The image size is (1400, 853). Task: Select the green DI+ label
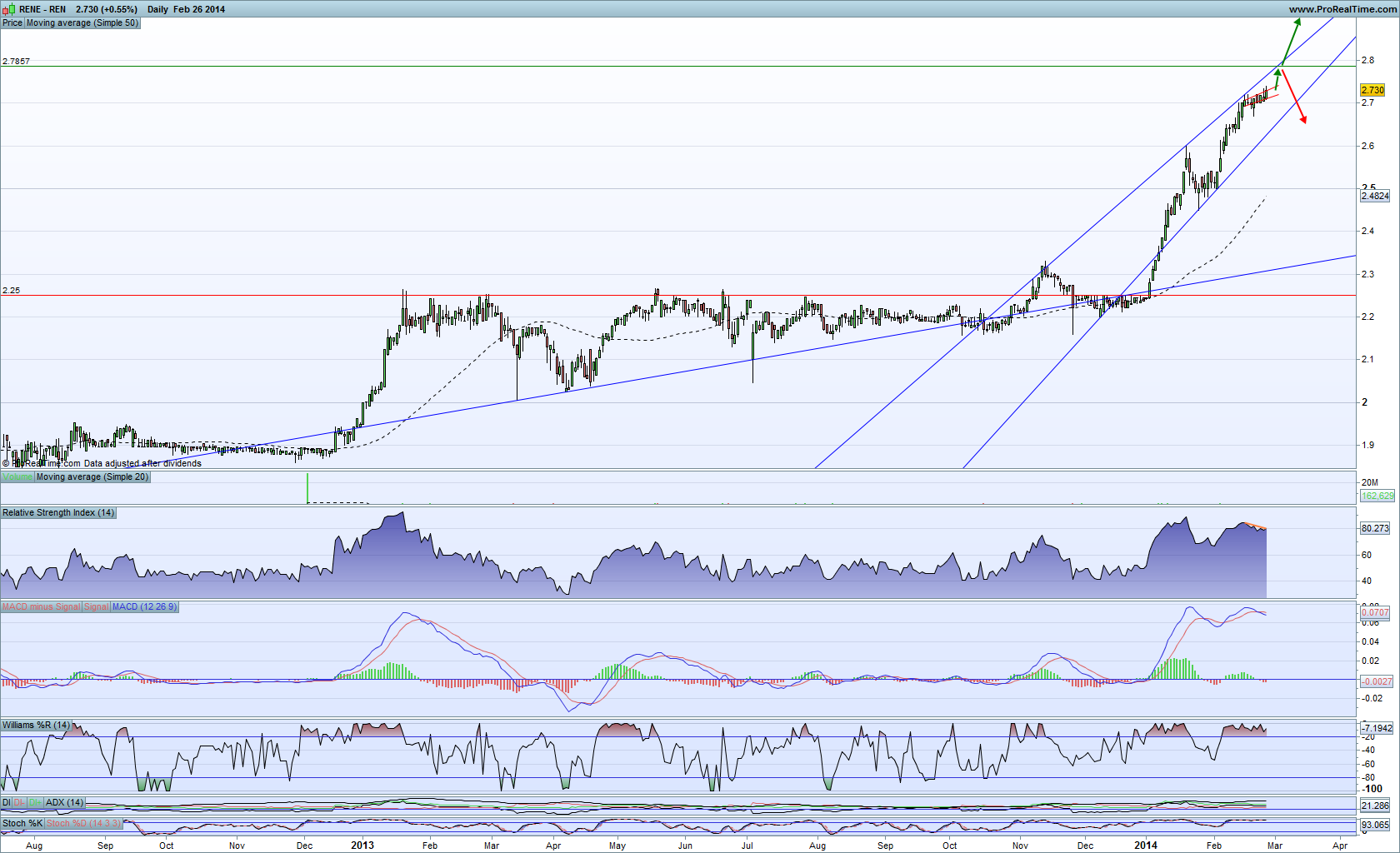36,802
